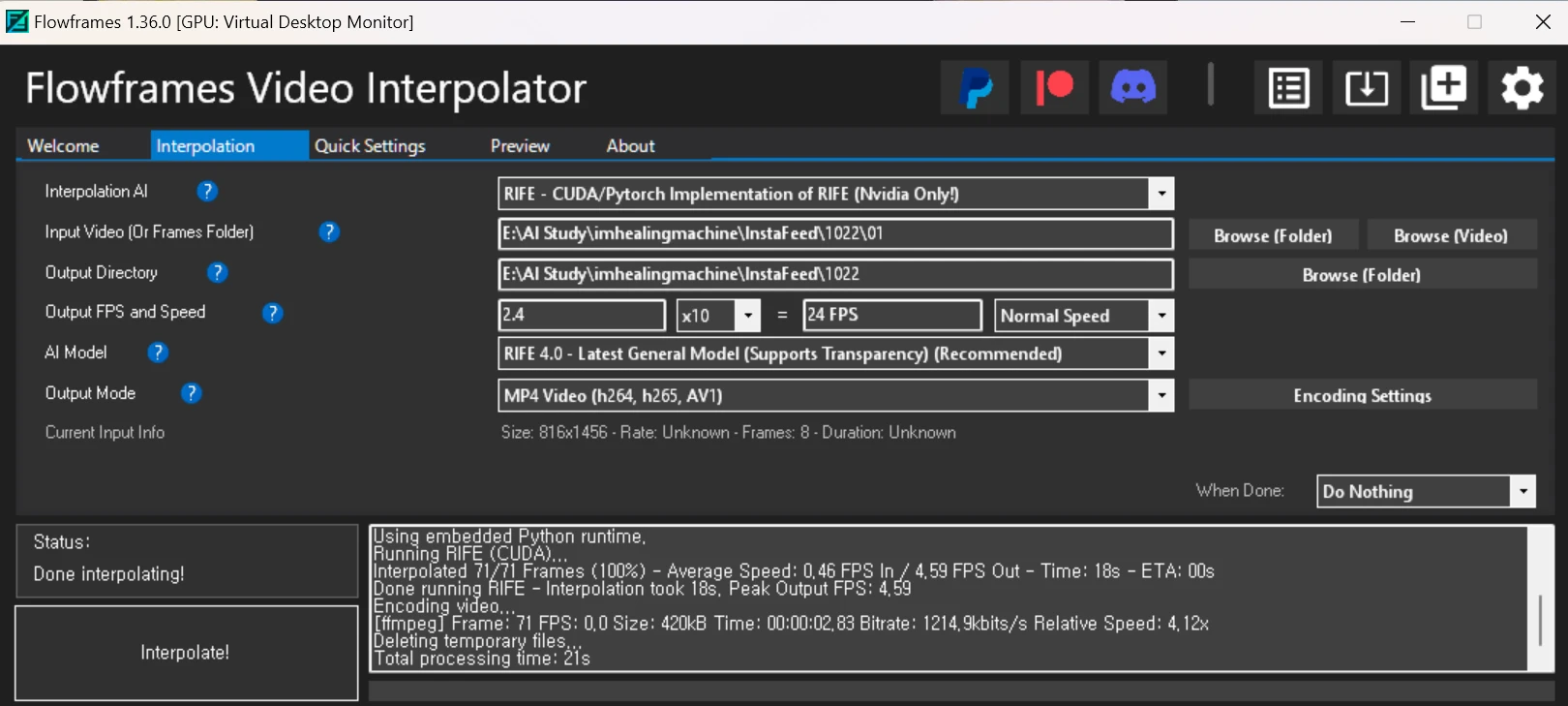Click the 24 FPS output field

(893, 315)
